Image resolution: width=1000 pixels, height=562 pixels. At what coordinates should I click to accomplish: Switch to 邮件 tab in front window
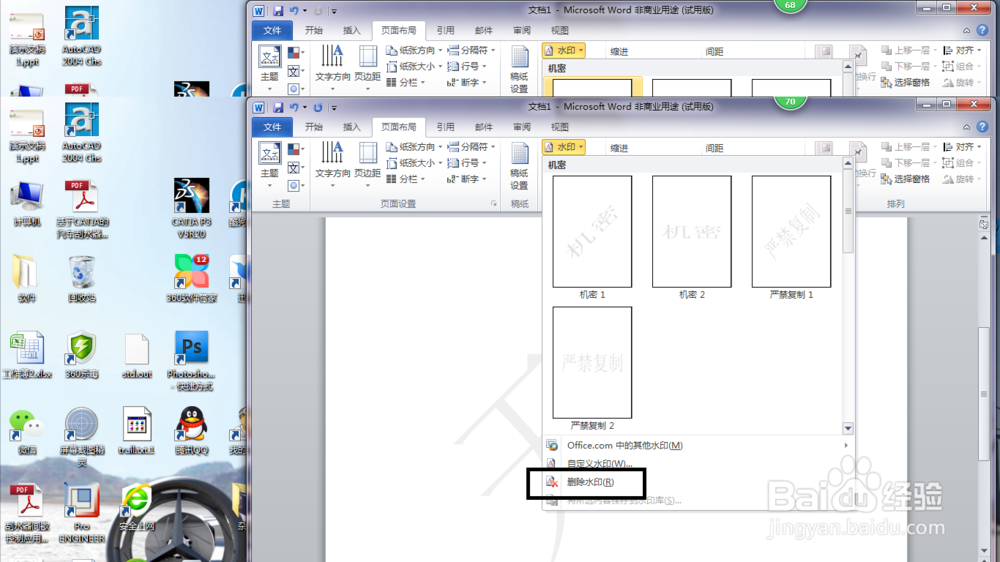point(483,127)
